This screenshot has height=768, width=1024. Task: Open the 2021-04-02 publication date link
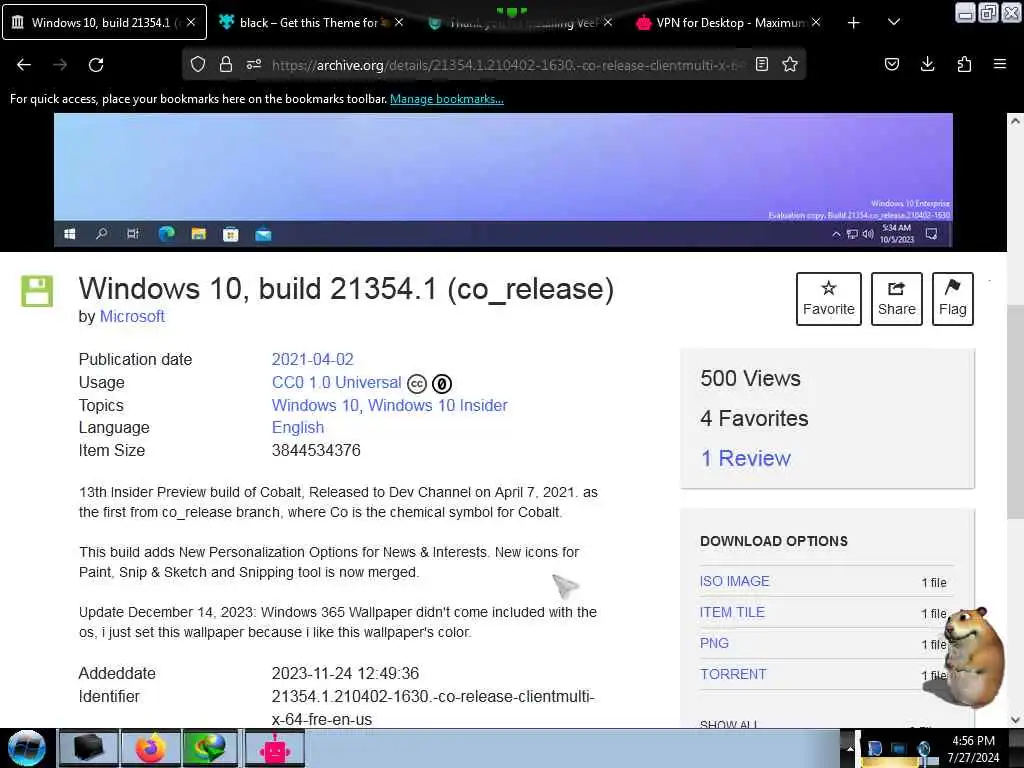[x=312, y=359]
